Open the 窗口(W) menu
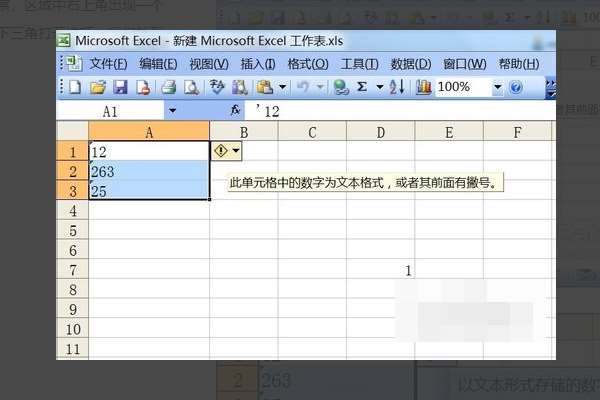This screenshot has width=600, height=400. pos(465,64)
